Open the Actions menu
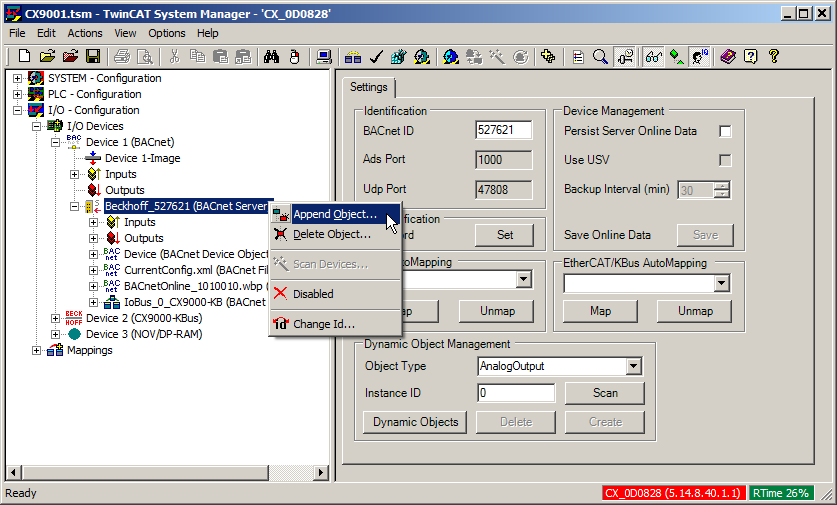The width and height of the screenshot is (837, 505). tap(84, 33)
